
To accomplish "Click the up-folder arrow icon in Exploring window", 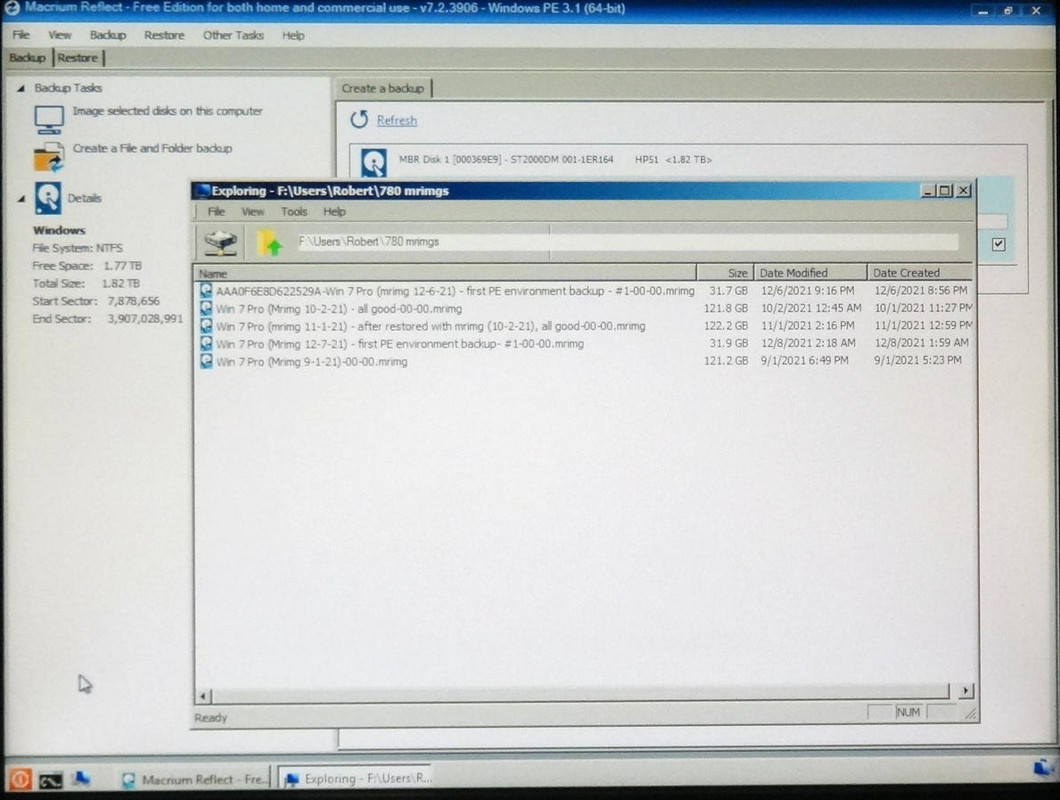I will (269, 242).
